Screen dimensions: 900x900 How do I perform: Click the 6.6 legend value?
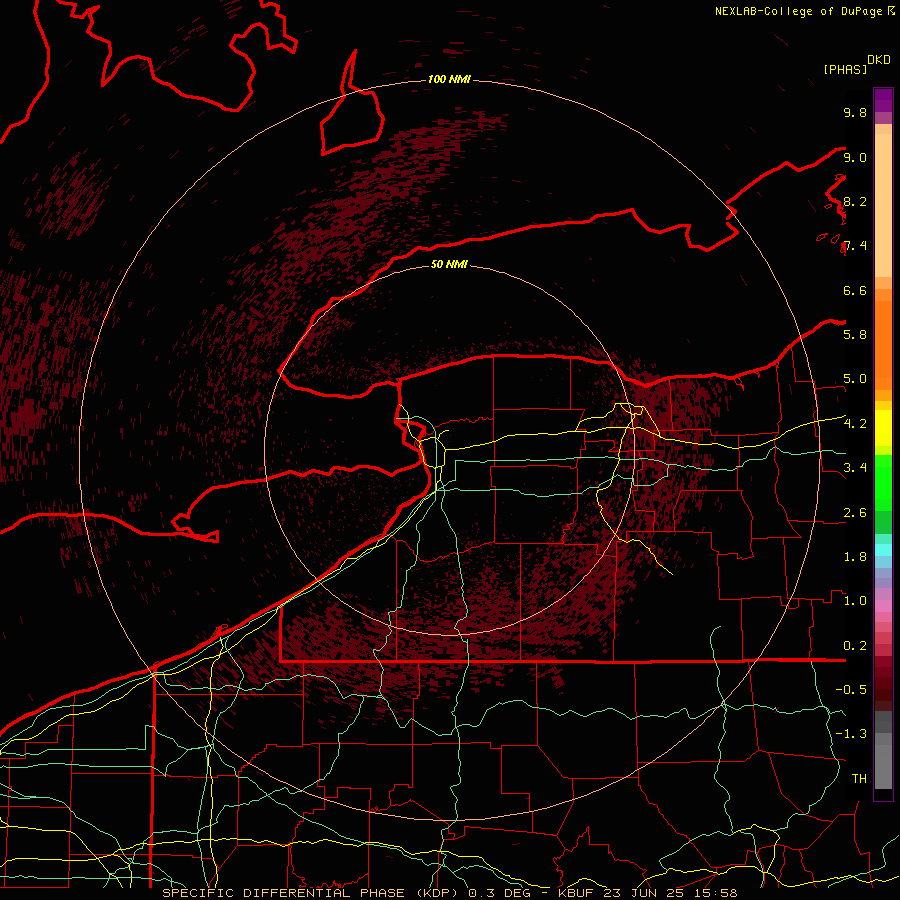click(x=855, y=290)
